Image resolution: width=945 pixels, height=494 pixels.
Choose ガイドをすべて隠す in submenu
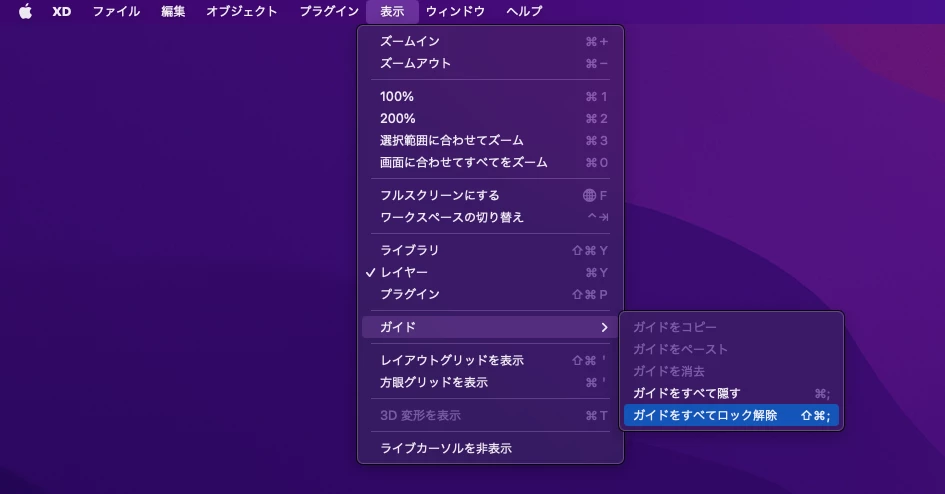(x=731, y=393)
